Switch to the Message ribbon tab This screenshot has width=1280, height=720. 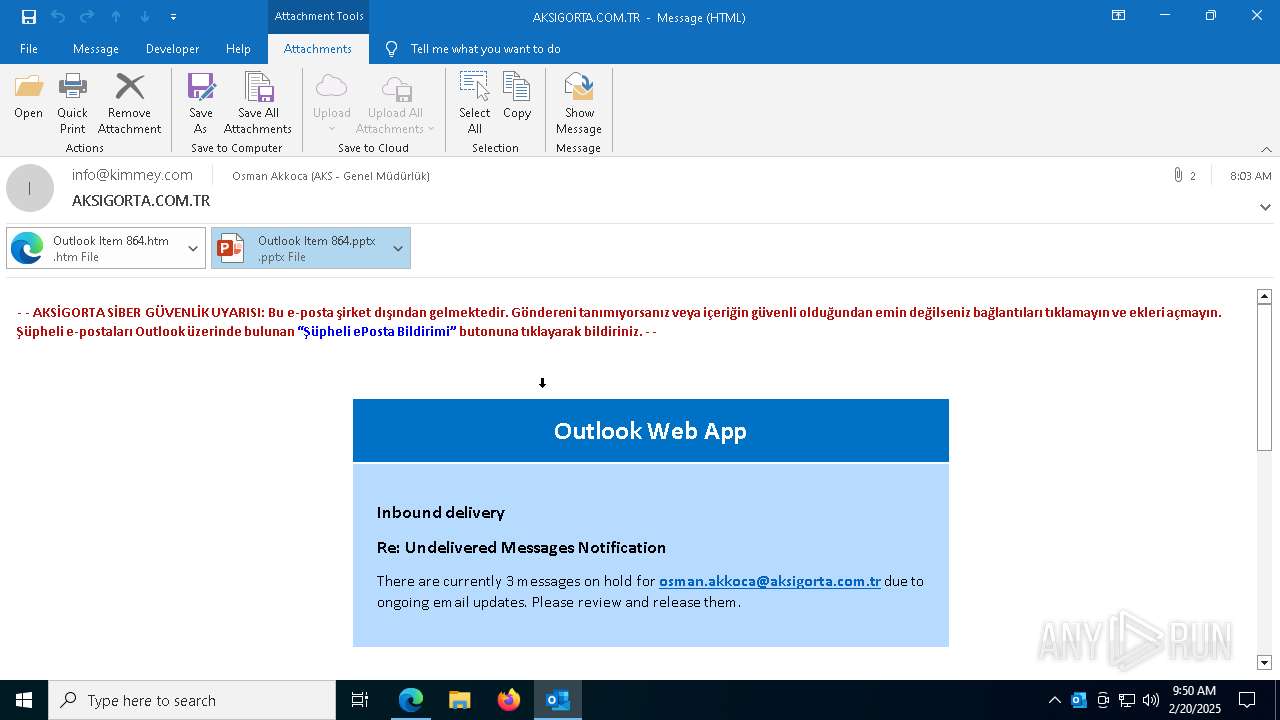click(96, 49)
